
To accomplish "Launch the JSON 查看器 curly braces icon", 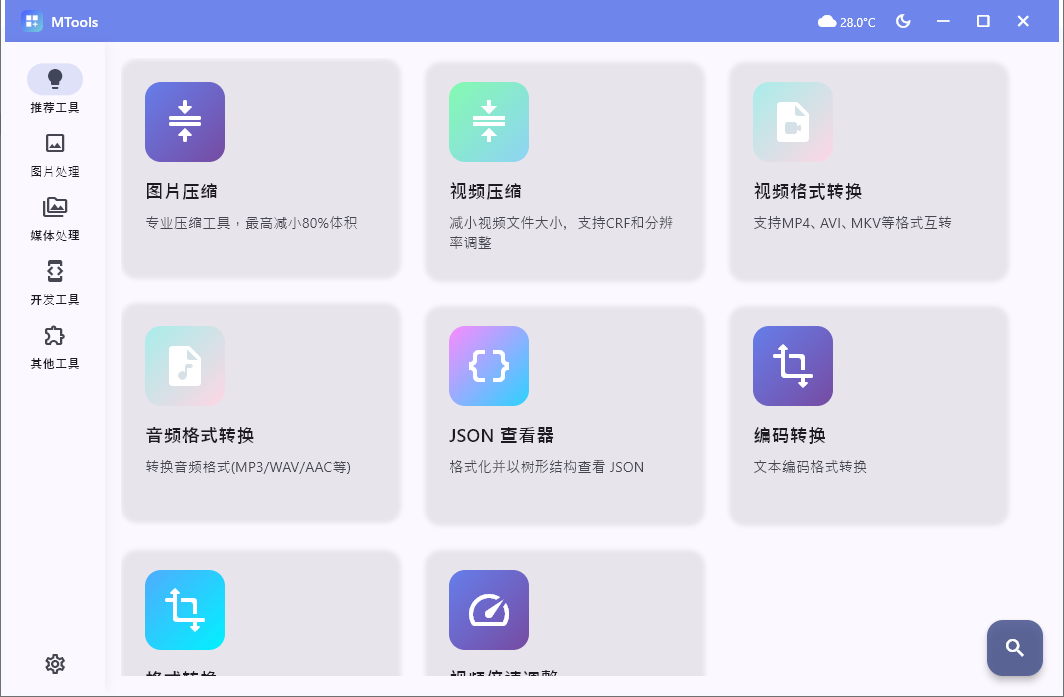I will tap(488, 366).
